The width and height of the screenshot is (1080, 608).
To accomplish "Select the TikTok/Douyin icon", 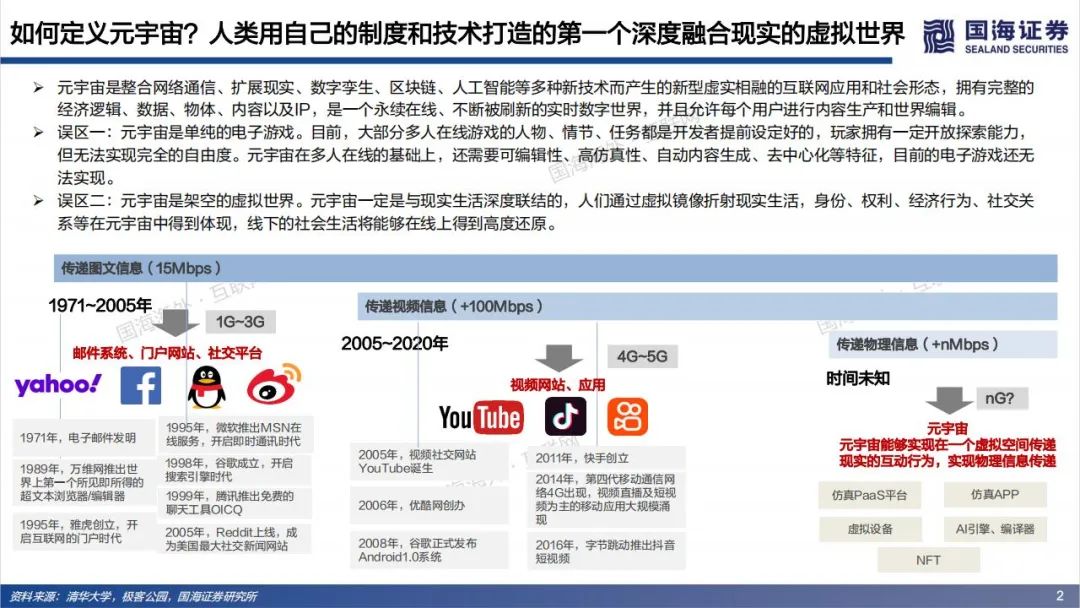I will (x=565, y=415).
